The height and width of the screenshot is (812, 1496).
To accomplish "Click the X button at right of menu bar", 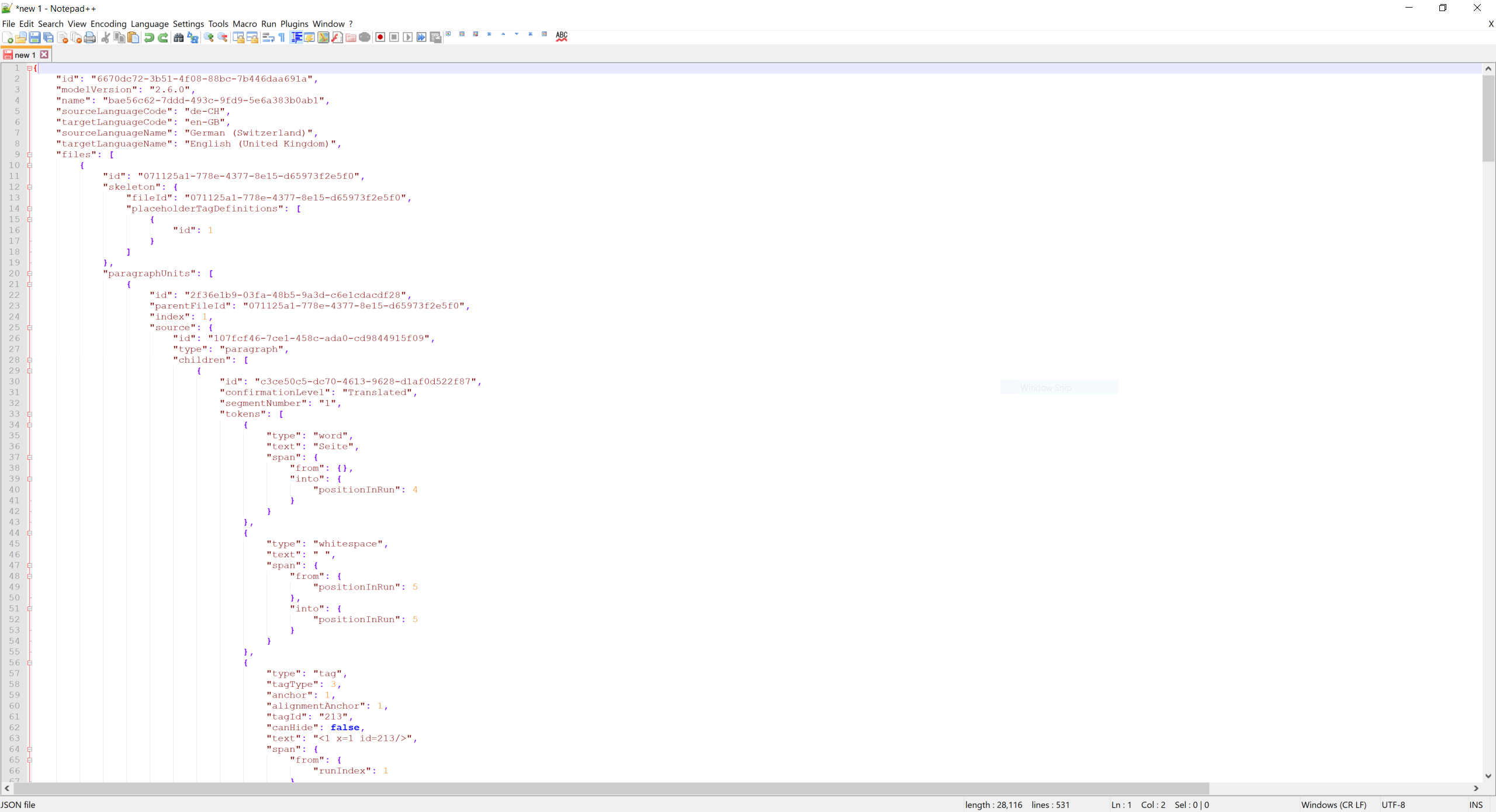I will (x=1490, y=24).
